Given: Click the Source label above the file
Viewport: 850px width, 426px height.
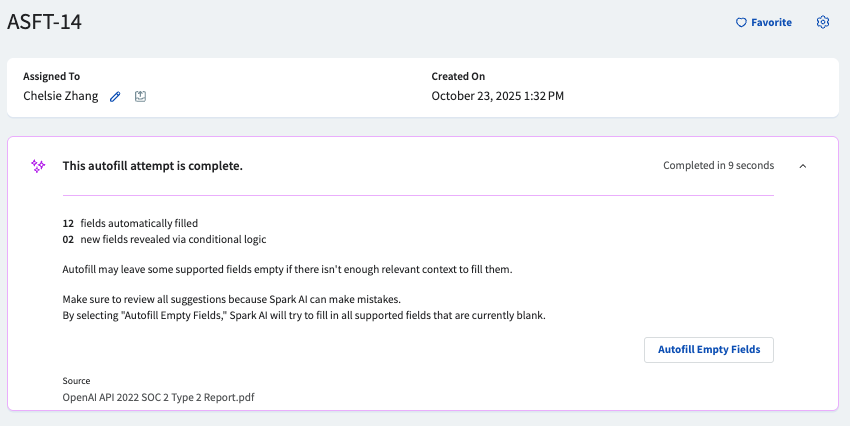Looking at the screenshot, I should pos(76,381).
